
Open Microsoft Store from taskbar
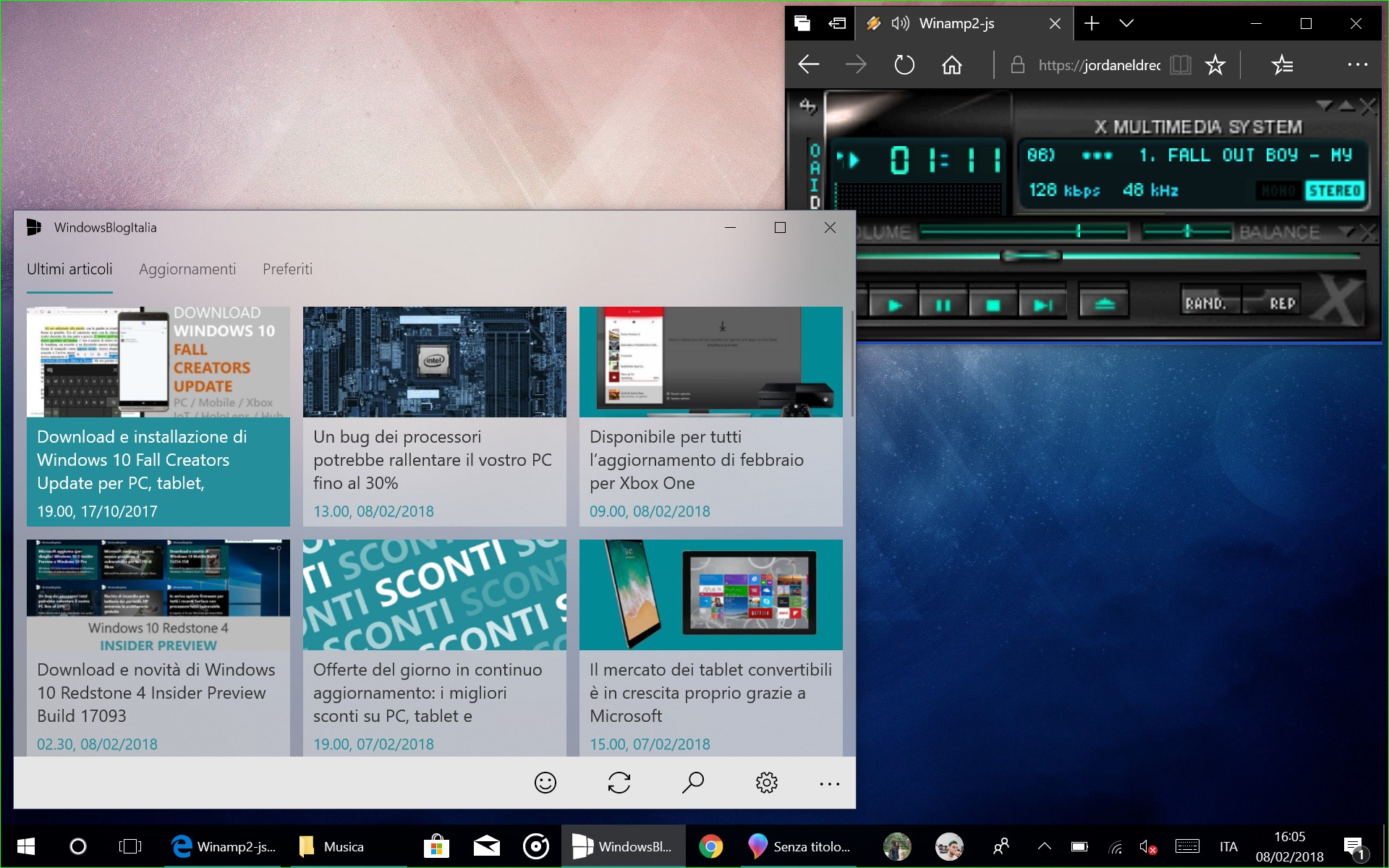coord(437,846)
